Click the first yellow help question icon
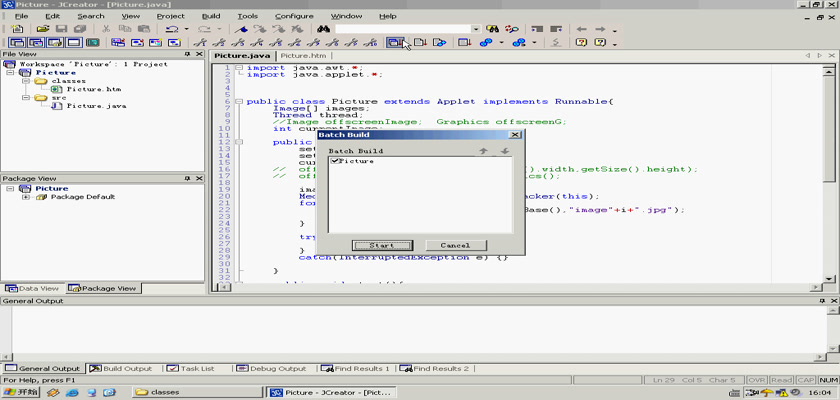This screenshot has height=400, width=840. tap(581, 42)
